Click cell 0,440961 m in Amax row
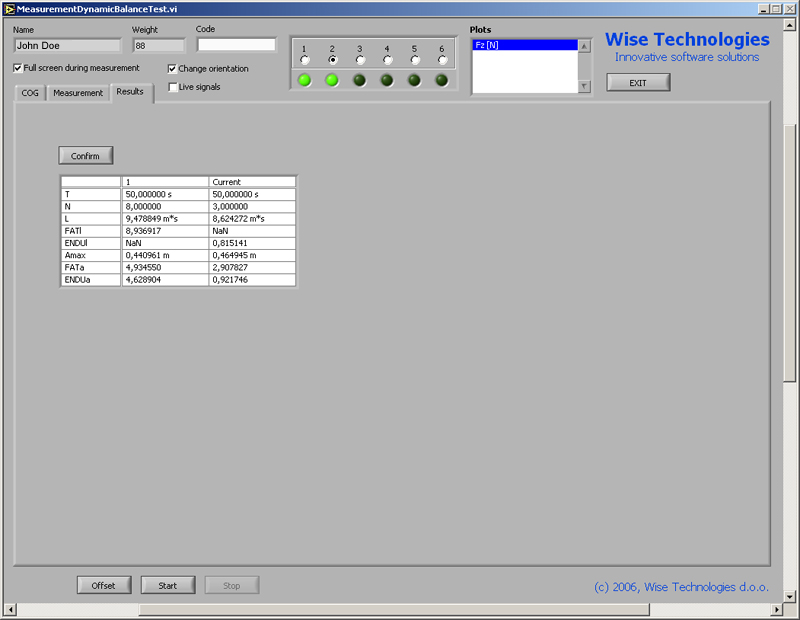Image resolution: width=800 pixels, height=620 pixels. pyautogui.click(x=165, y=256)
